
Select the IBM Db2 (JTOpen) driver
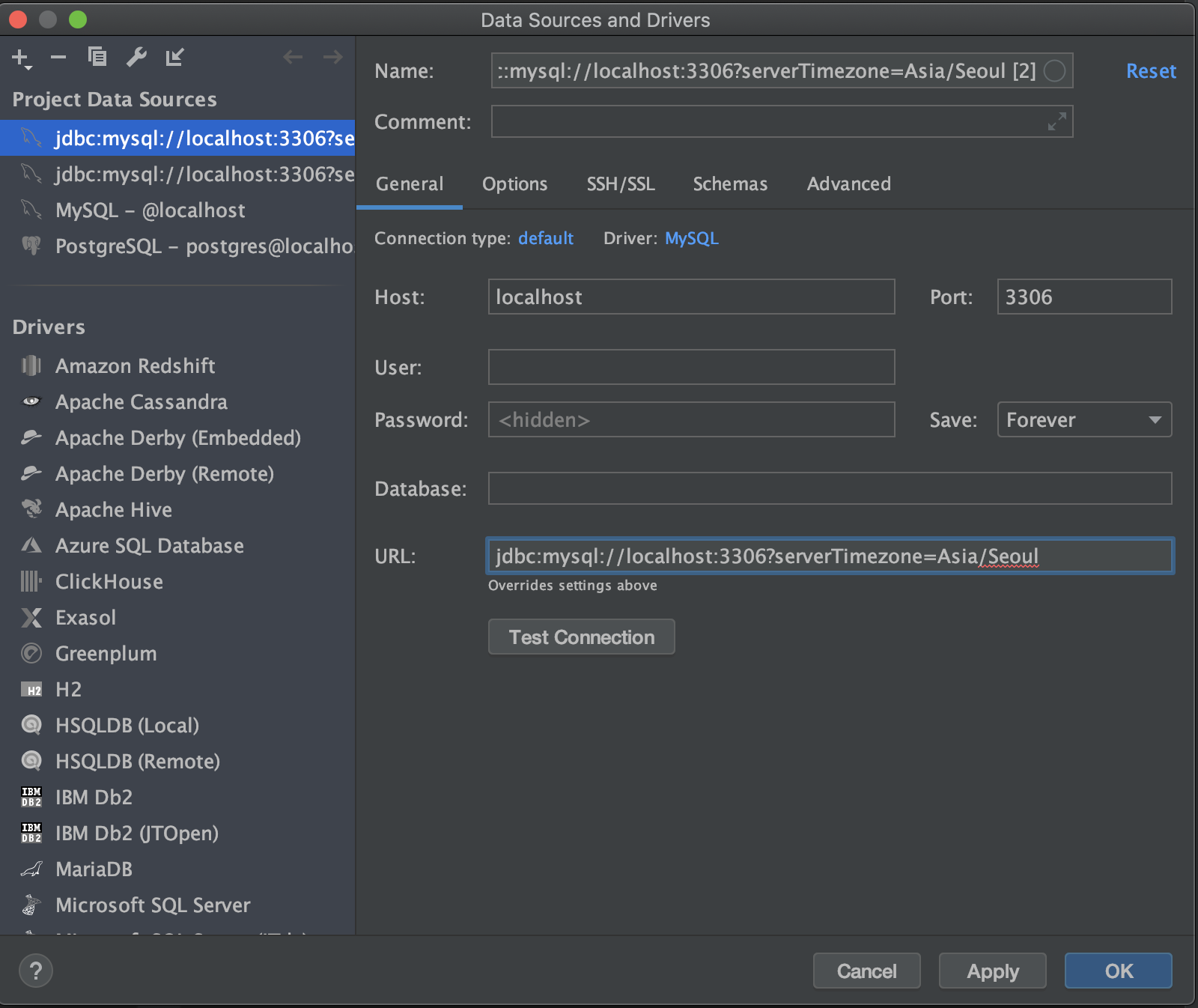pyautogui.click(x=177, y=833)
